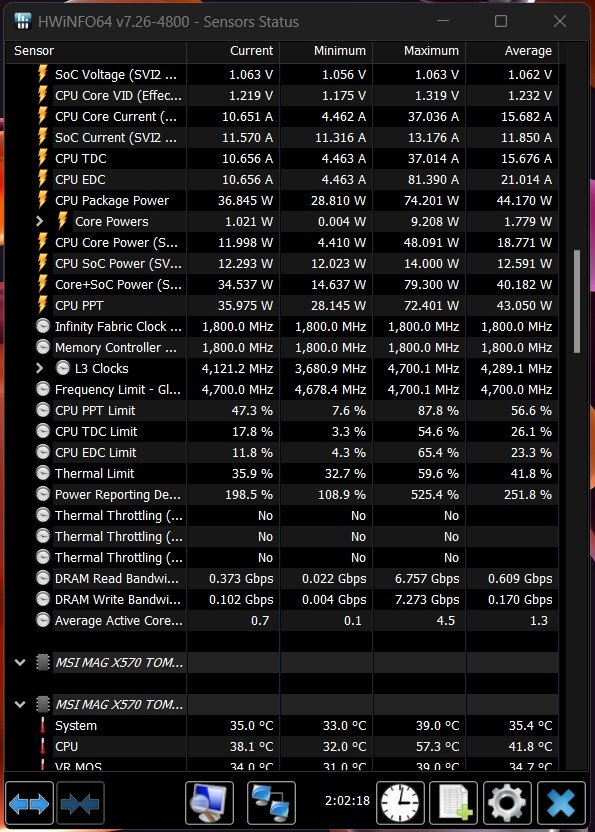
Task: Open the monitor with magnifier summary icon
Action: coord(209,804)
